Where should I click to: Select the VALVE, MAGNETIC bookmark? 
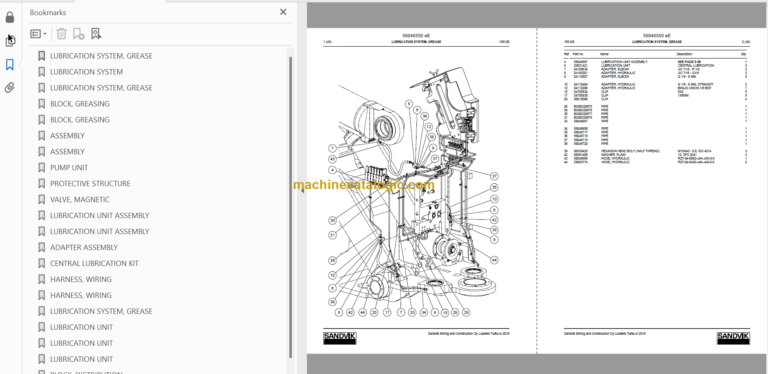click(x=80, y=199)
